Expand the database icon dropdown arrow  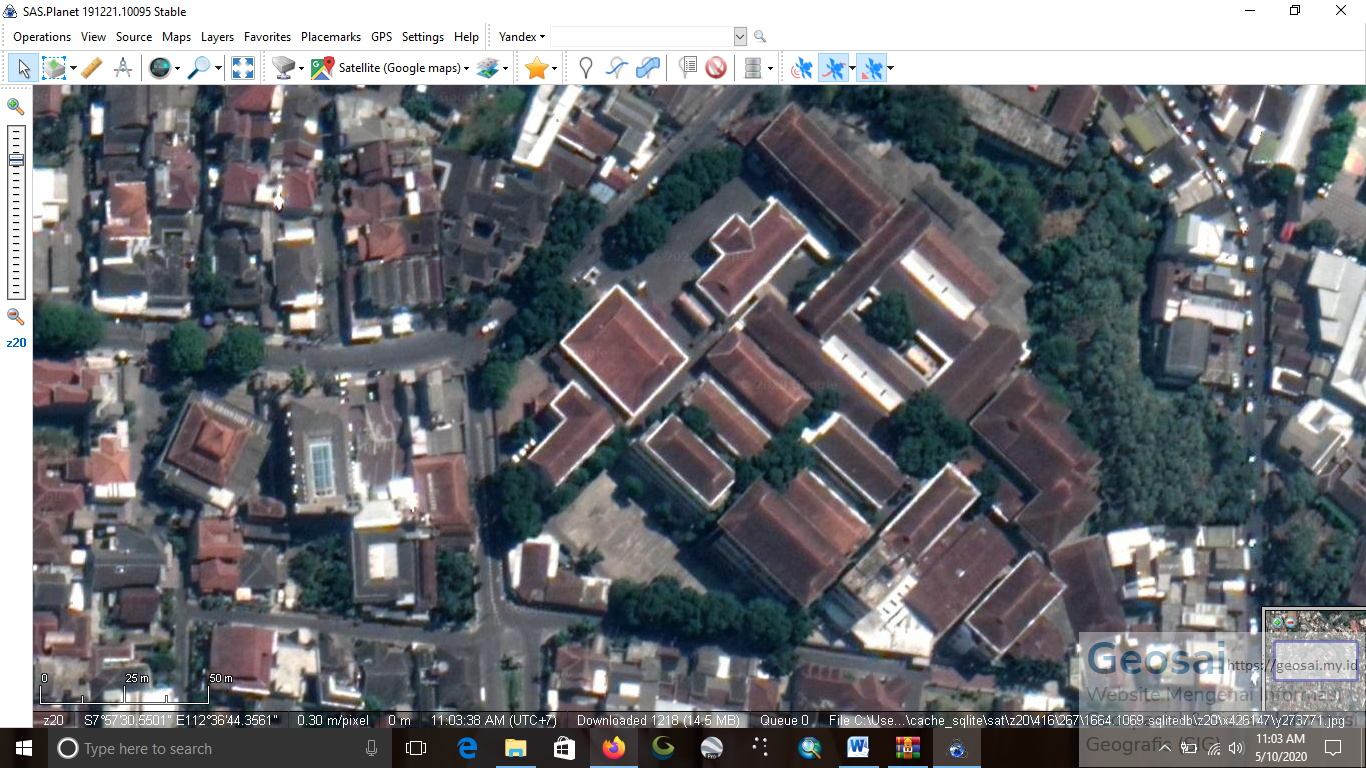coord(771,68)
